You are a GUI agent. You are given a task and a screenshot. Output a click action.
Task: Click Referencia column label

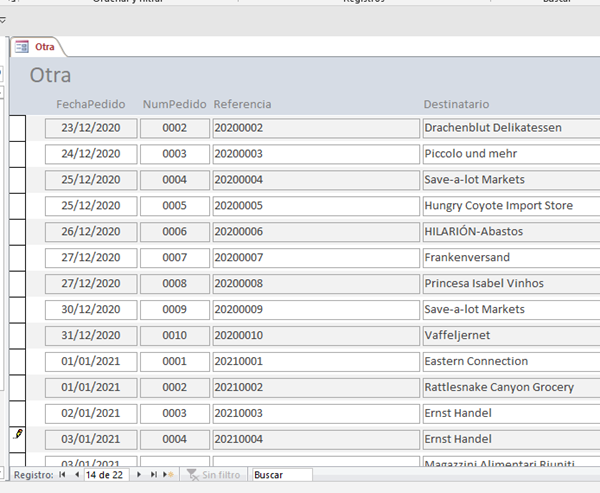[x=242, y=104]
